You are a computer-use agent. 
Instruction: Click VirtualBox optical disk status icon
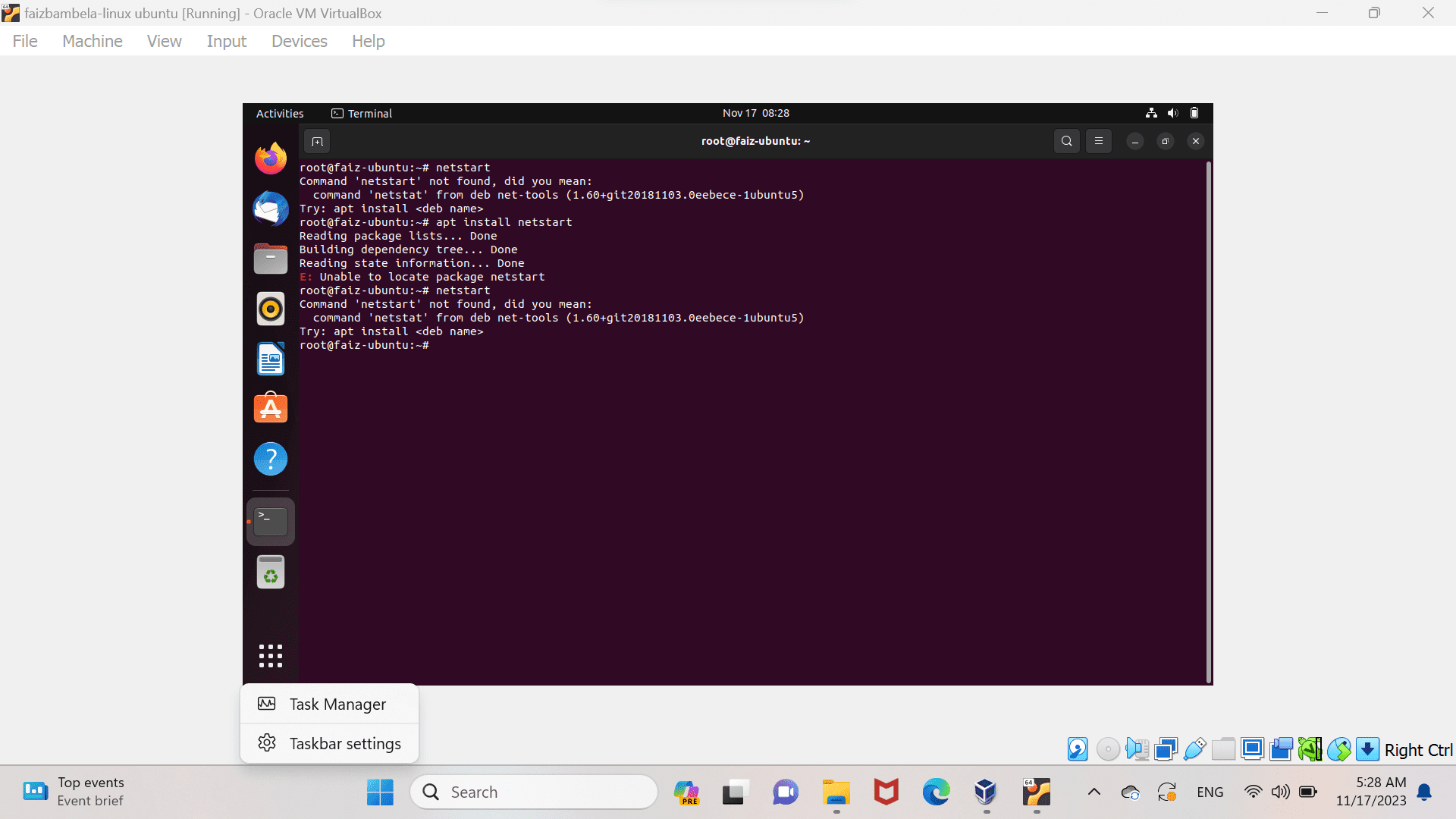1108,749
